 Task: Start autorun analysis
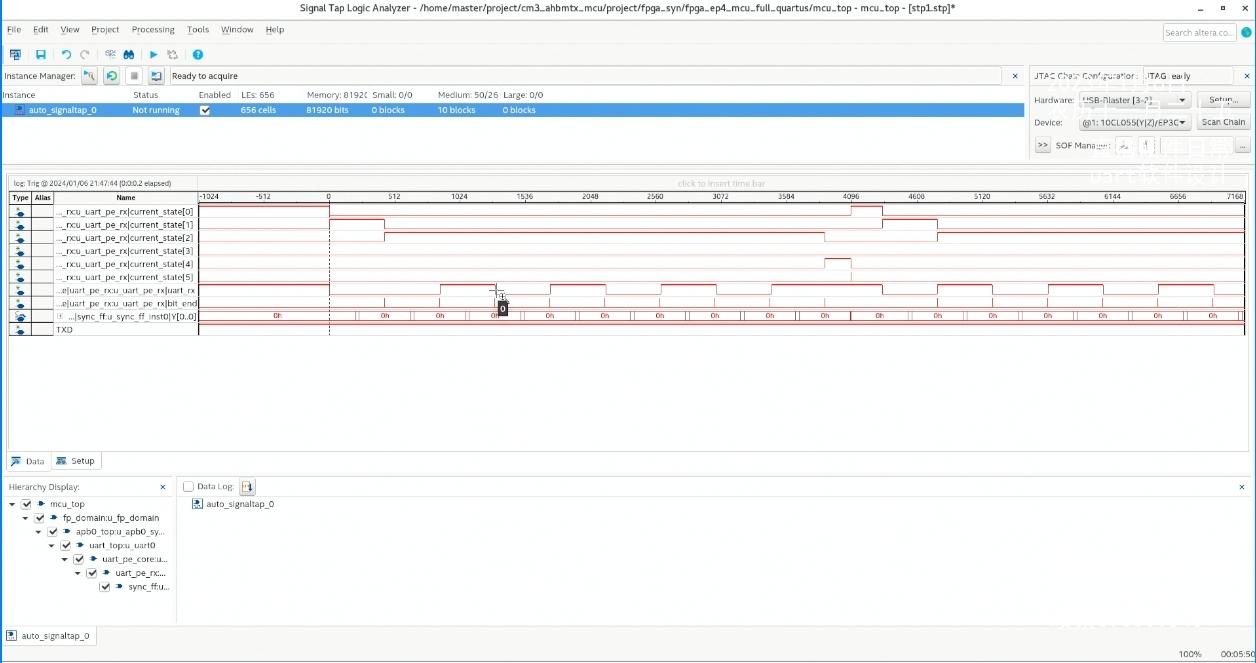point(172,55)
